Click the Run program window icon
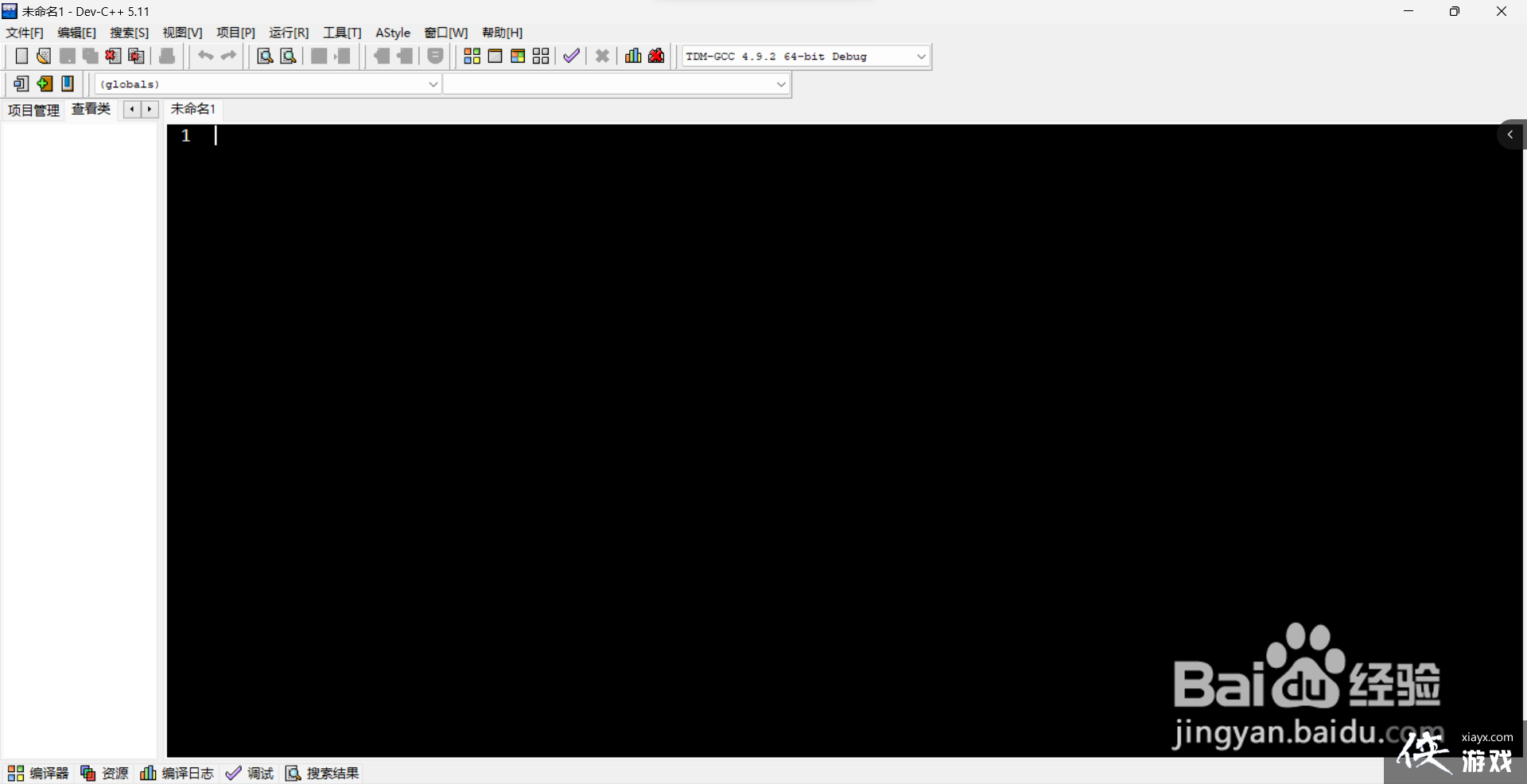 point(495,56)
